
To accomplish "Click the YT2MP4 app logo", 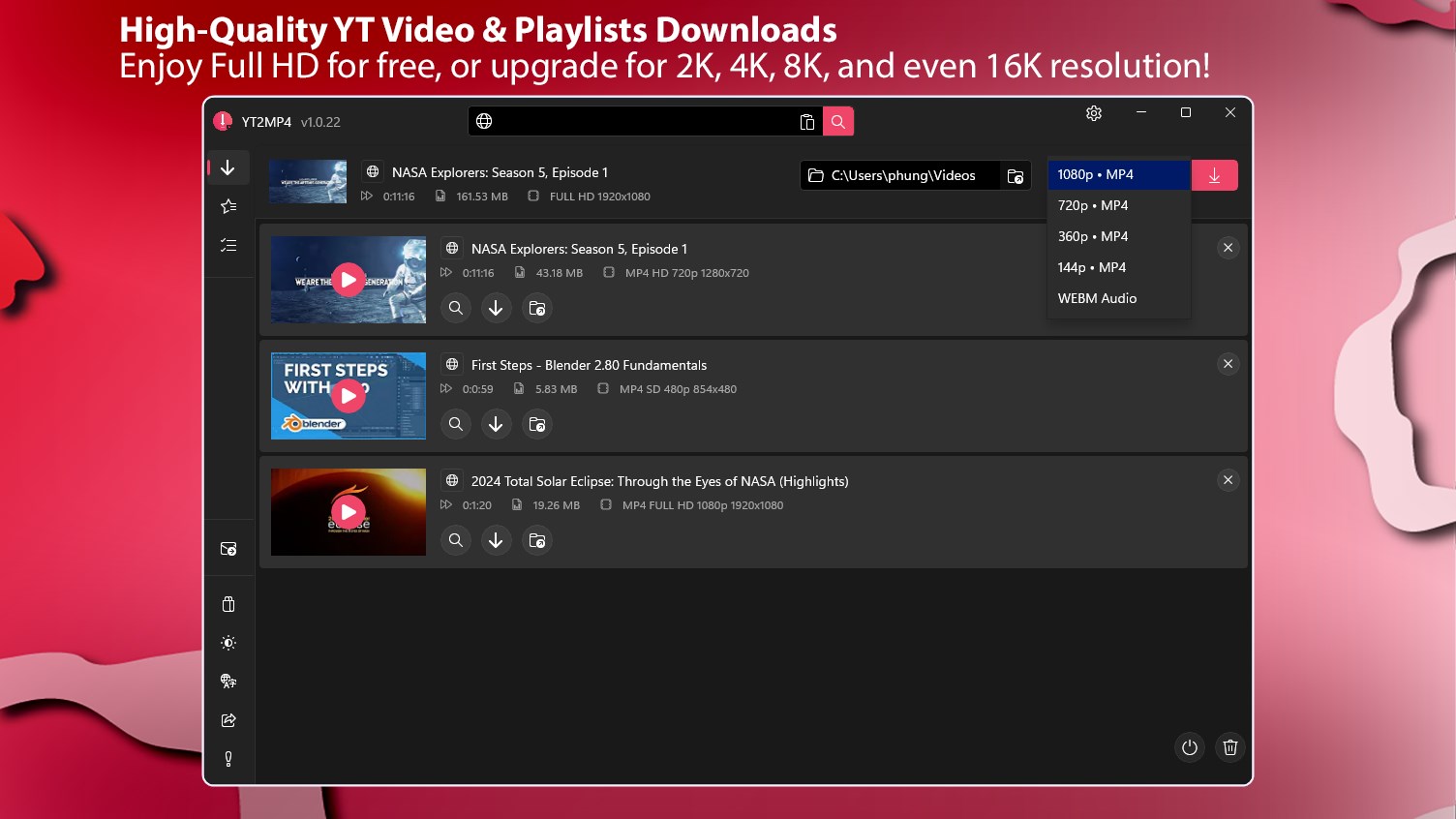I will point(223,121).
